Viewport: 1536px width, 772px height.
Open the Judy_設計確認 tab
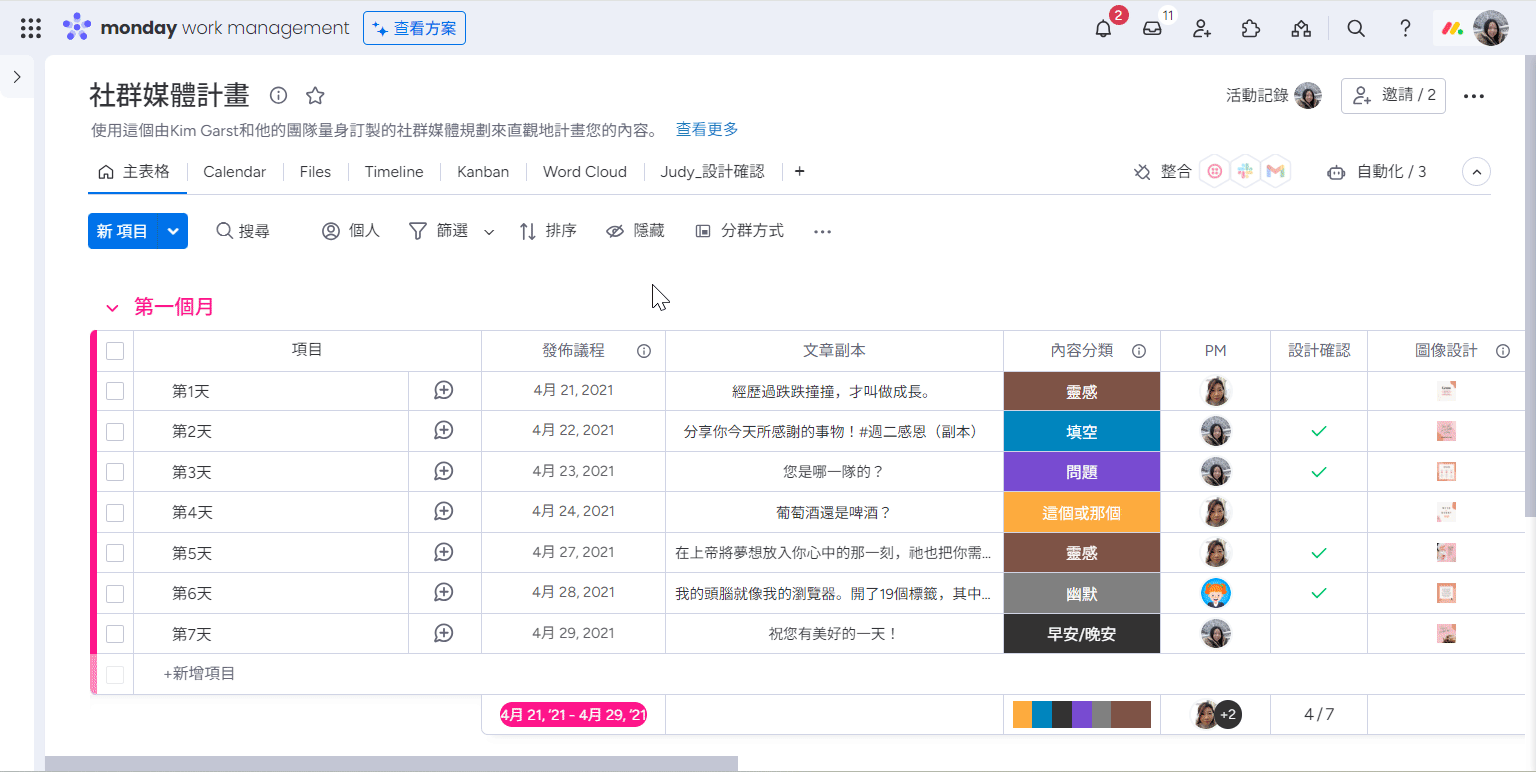712,172
